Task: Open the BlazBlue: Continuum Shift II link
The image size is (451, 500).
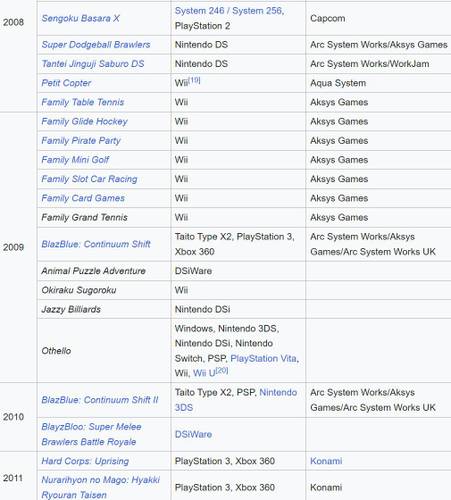Action: [x=100, y=400]
